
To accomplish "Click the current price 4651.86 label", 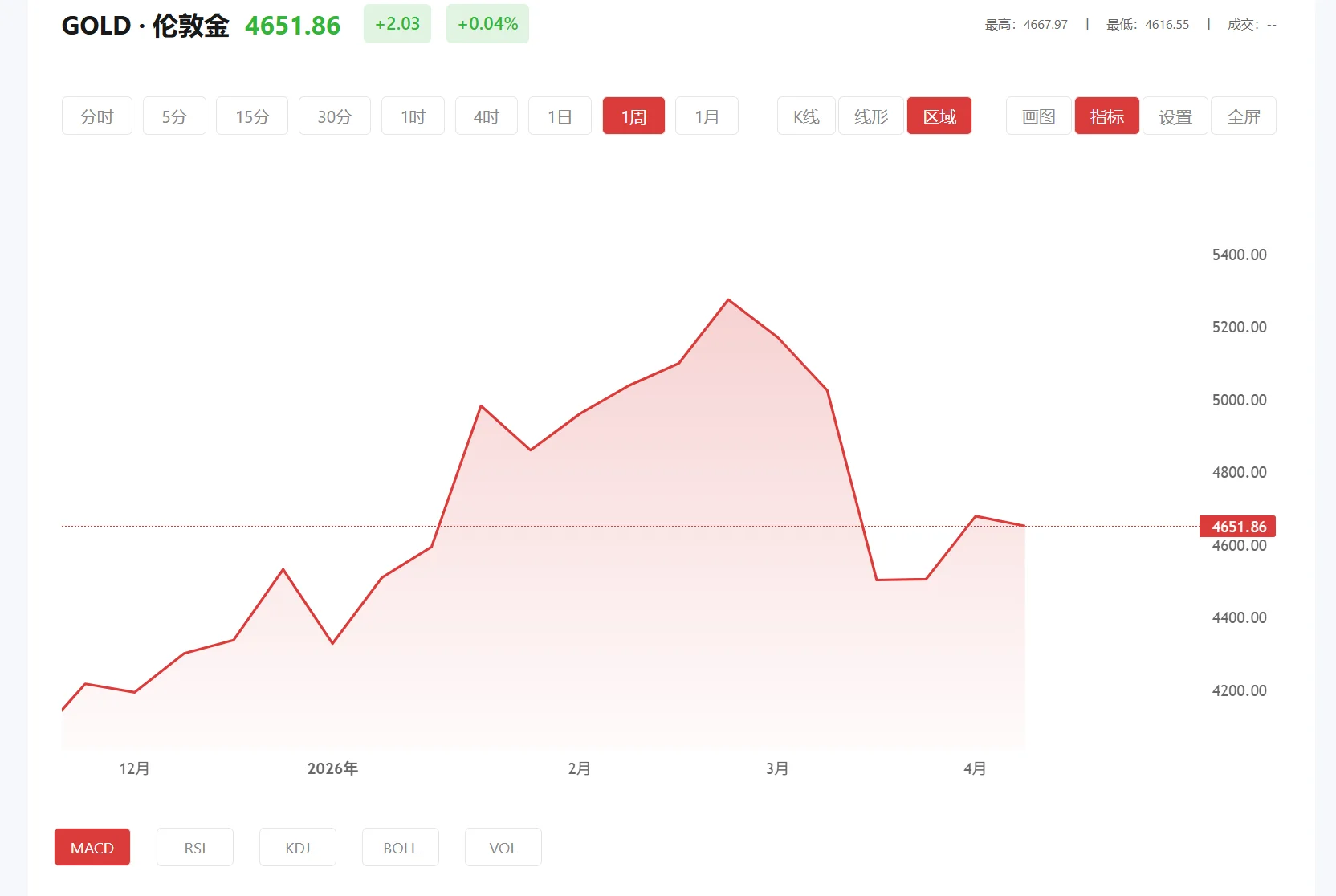I will click(x=1236, y=527).
